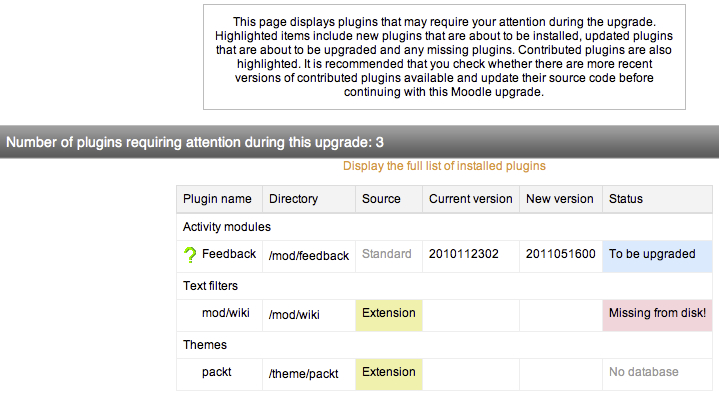Click the 'Missing from disk!' status cell
Viewport: 719px width, 395px height.
point(657,315)
